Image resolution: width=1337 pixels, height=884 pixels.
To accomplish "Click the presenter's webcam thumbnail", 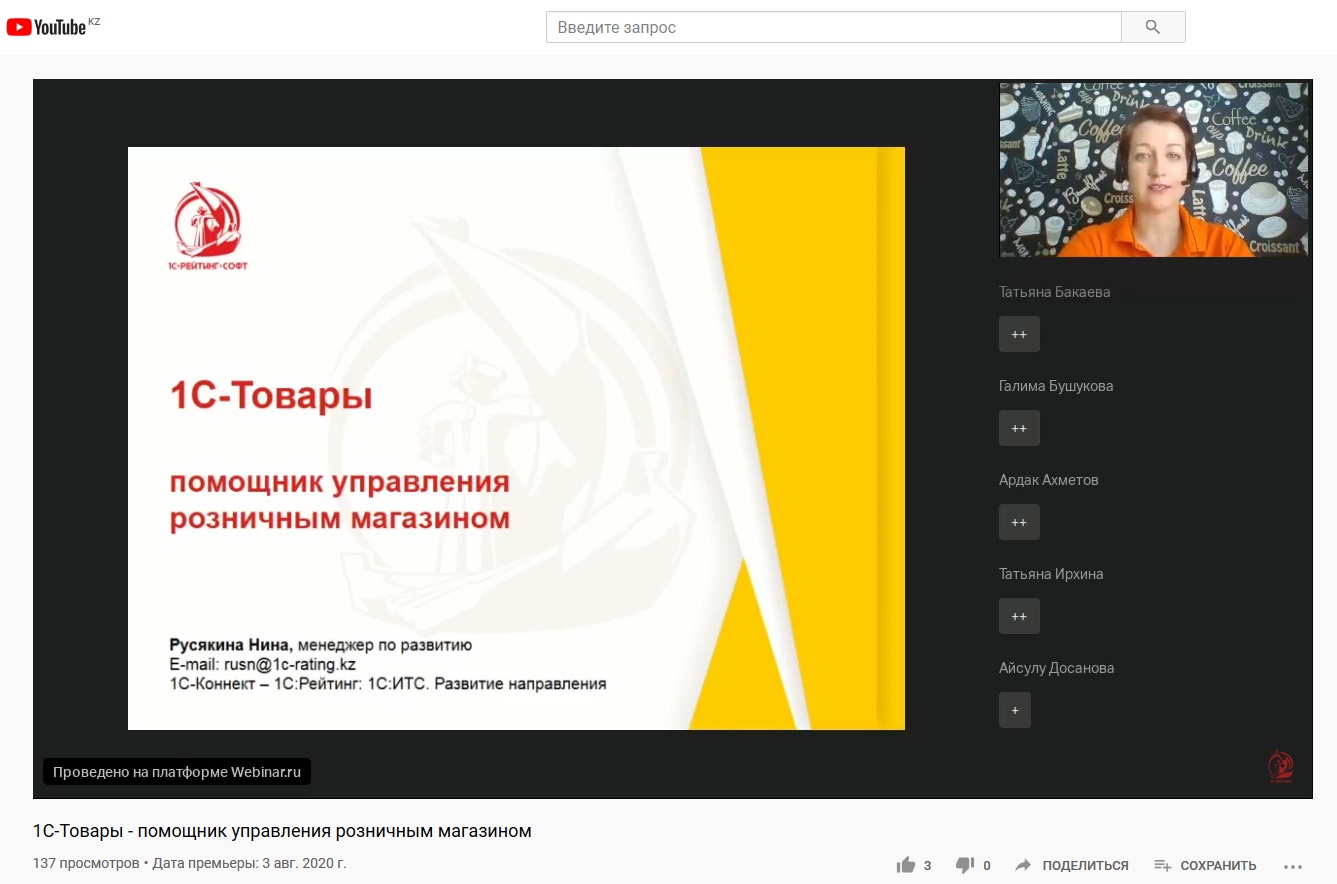I will click(1153, 170).
